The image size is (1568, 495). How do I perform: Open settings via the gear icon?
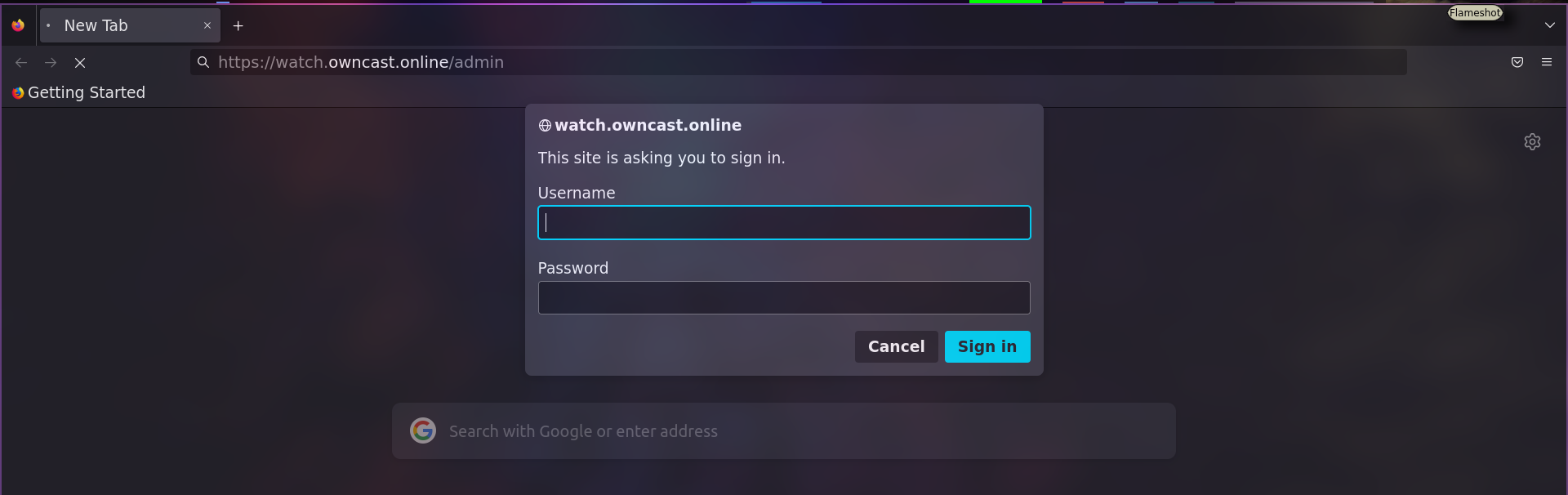click(x=1532, y=141)
